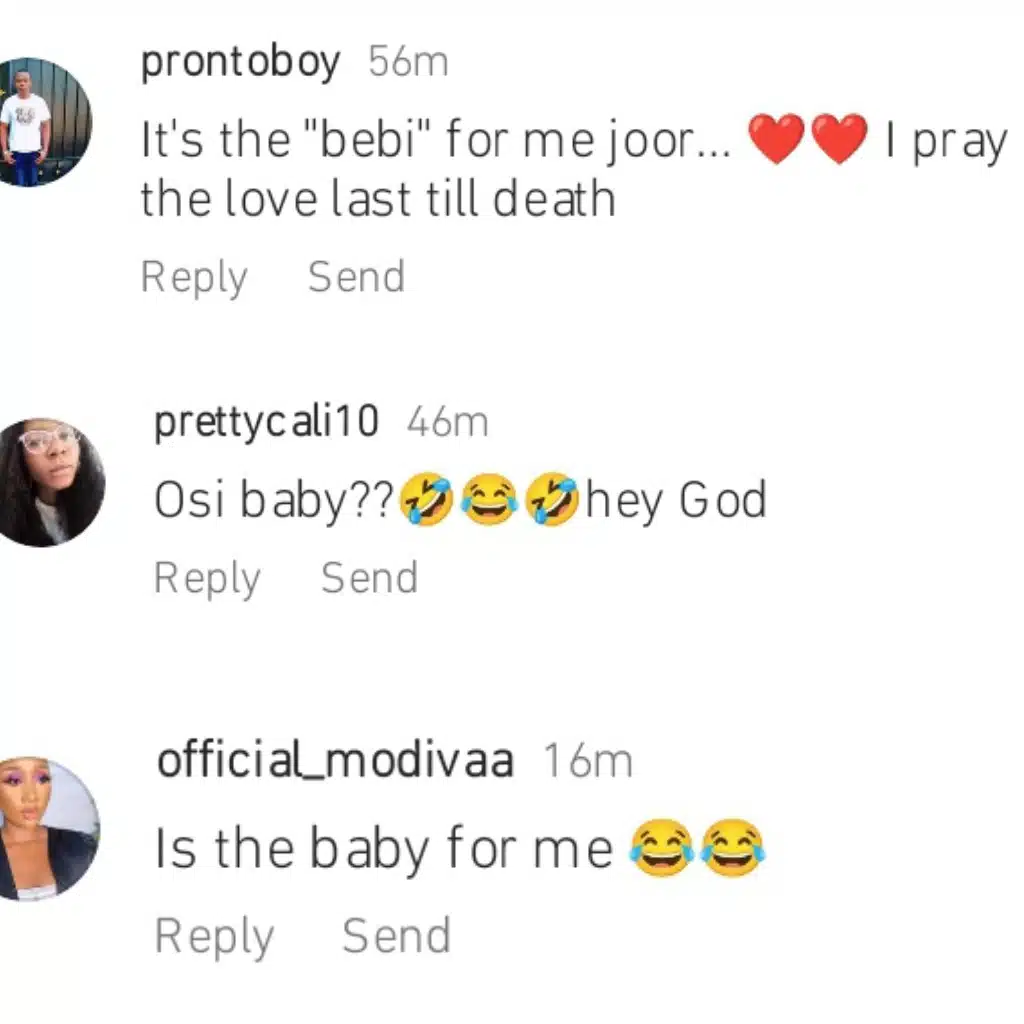The image size is (1024, 1024).
Task: Select the "the love last till death" text
Action: [377, 199]
